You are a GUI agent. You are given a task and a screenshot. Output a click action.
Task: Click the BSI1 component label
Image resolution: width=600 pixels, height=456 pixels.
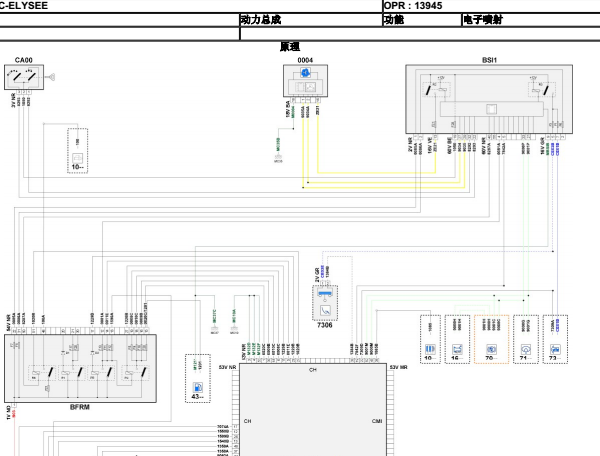click(489, 60)
